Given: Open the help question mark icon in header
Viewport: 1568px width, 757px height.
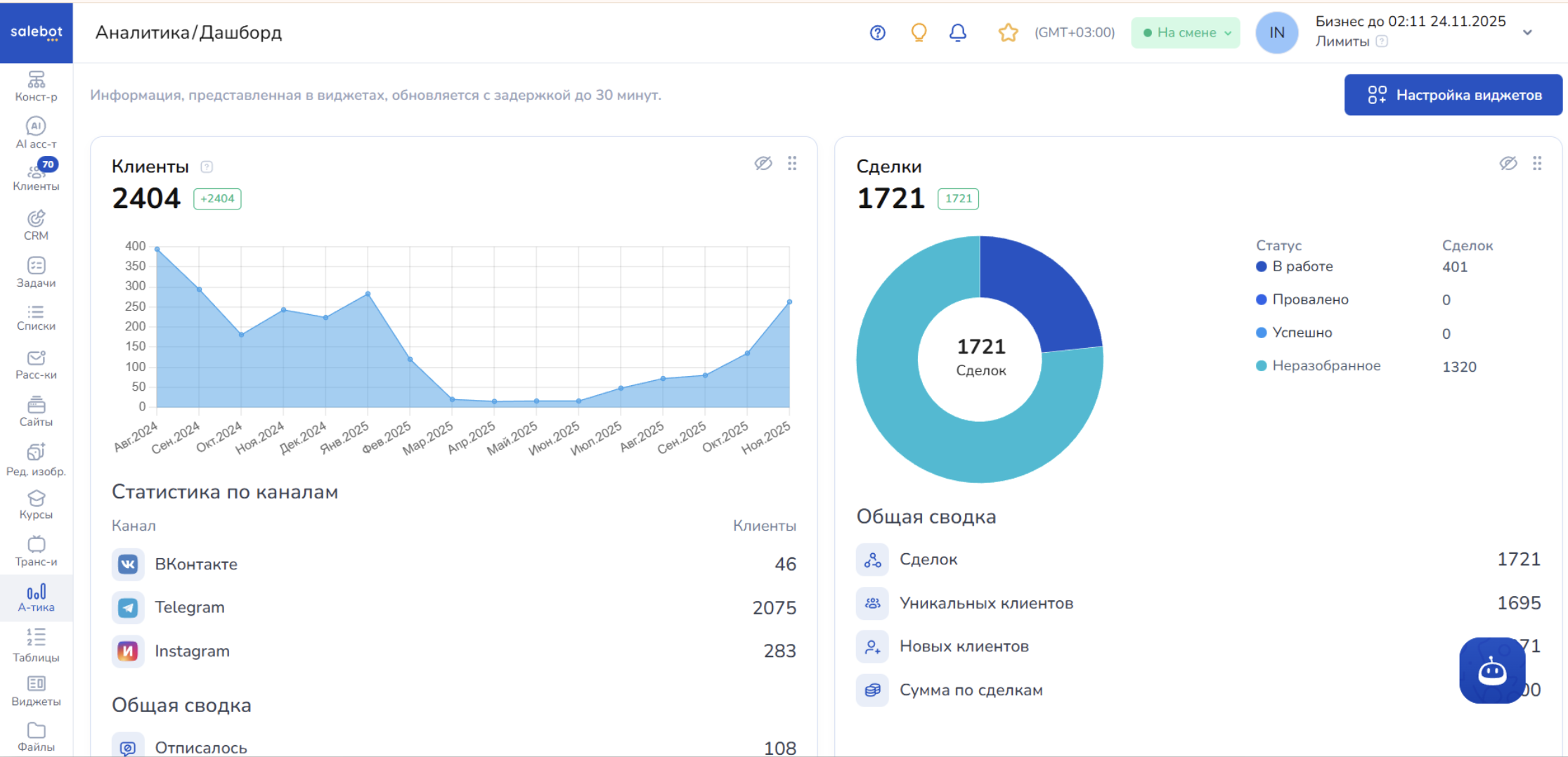Looking at the screenshot, I should 877,33.
